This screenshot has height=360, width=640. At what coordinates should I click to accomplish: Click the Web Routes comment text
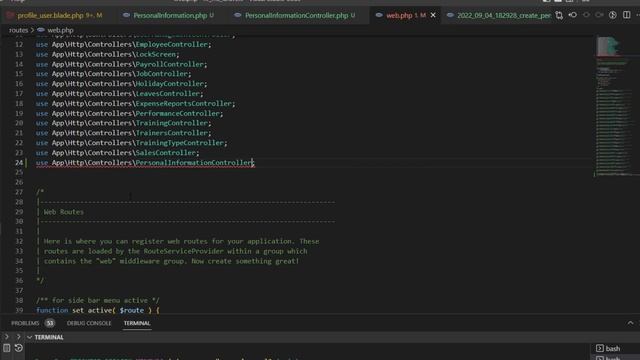64,212
